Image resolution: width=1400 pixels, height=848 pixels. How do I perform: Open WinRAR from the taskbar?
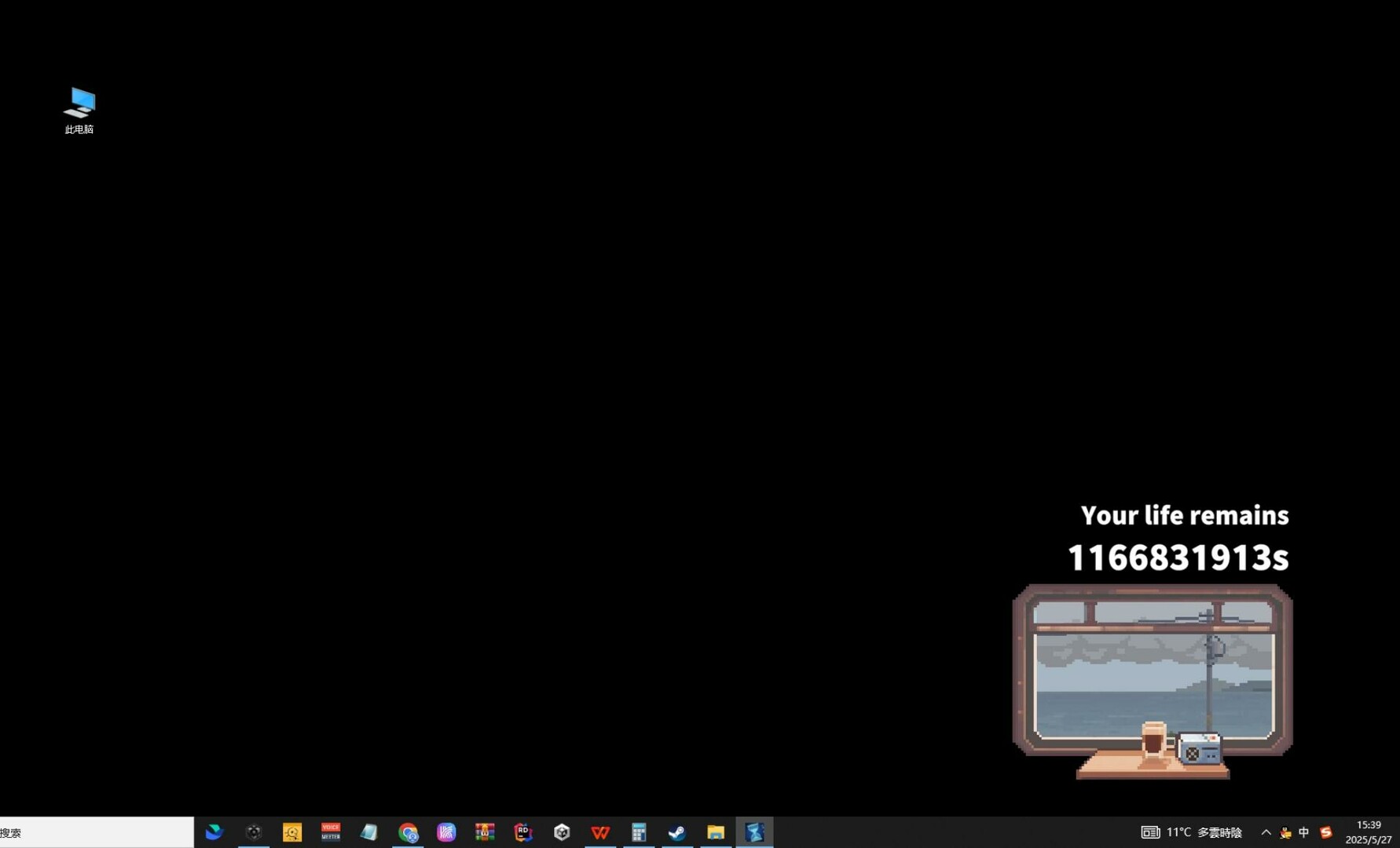485,832
